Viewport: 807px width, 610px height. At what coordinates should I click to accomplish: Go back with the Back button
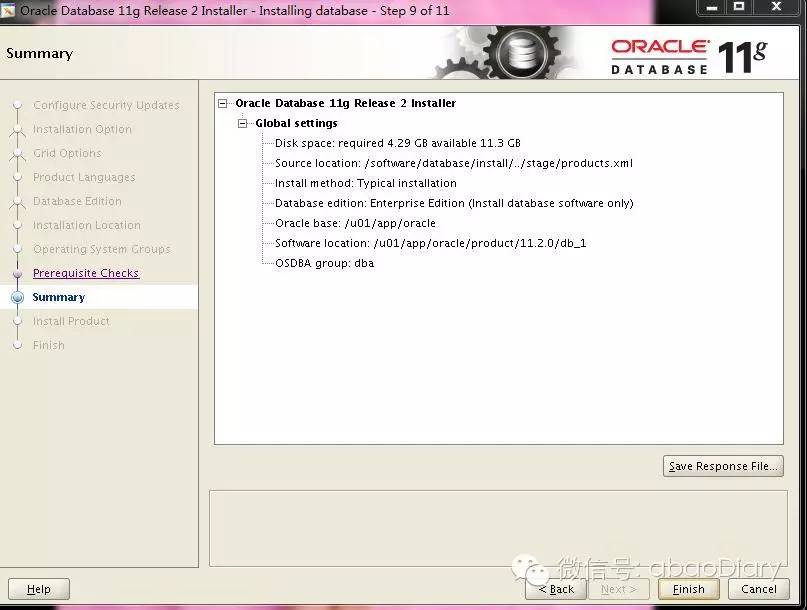556,589
